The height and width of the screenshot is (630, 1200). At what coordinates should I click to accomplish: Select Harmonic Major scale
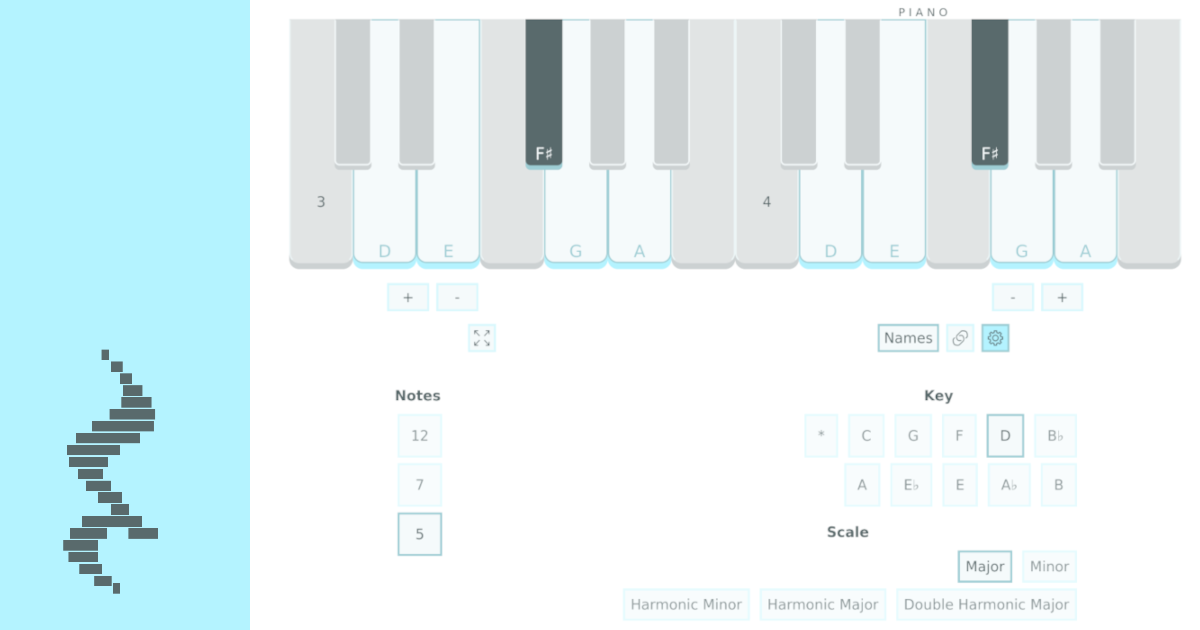point(822,604)
